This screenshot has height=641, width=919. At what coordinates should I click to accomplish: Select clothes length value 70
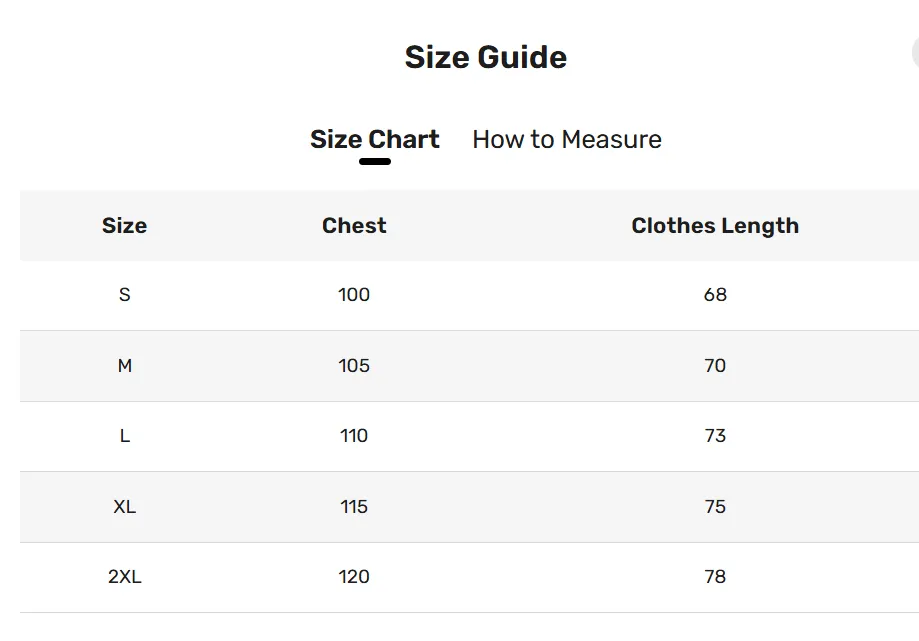(715, 366)
